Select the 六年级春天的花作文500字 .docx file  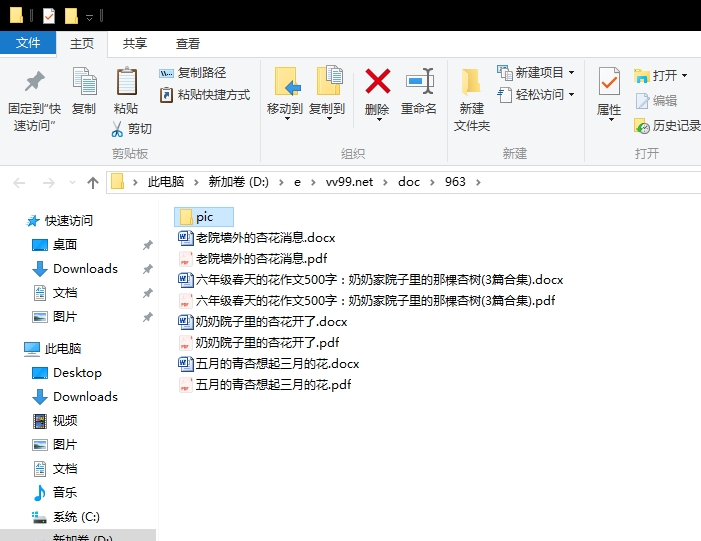[371, 279]
